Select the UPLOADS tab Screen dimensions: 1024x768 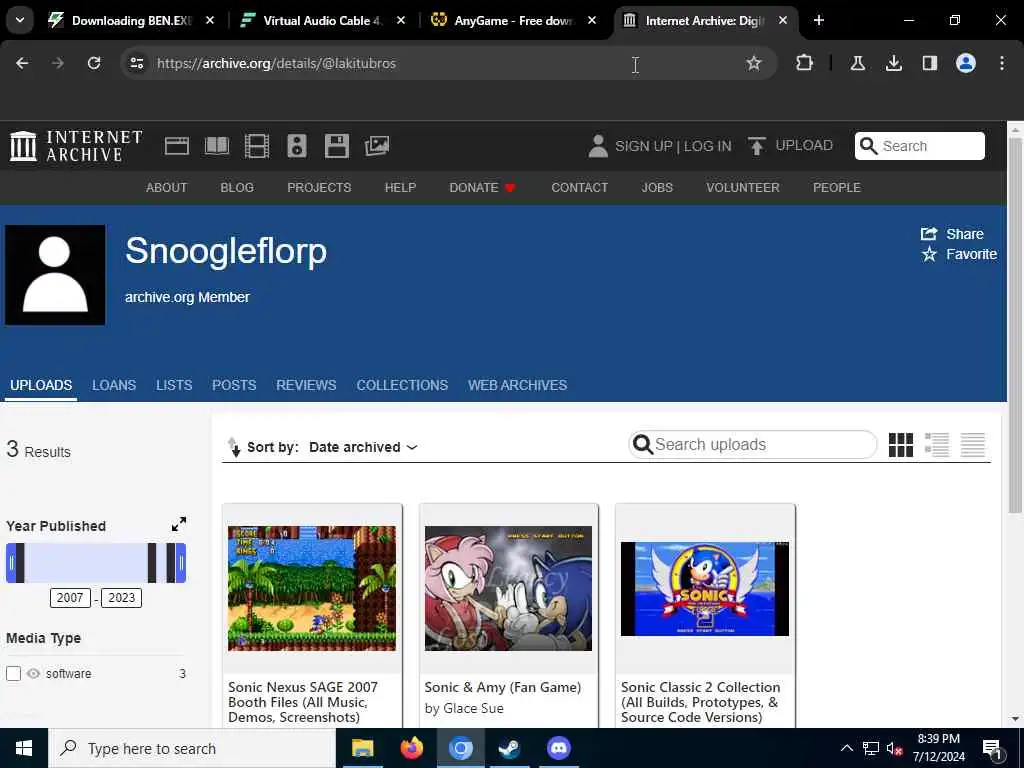click(41, 385)
